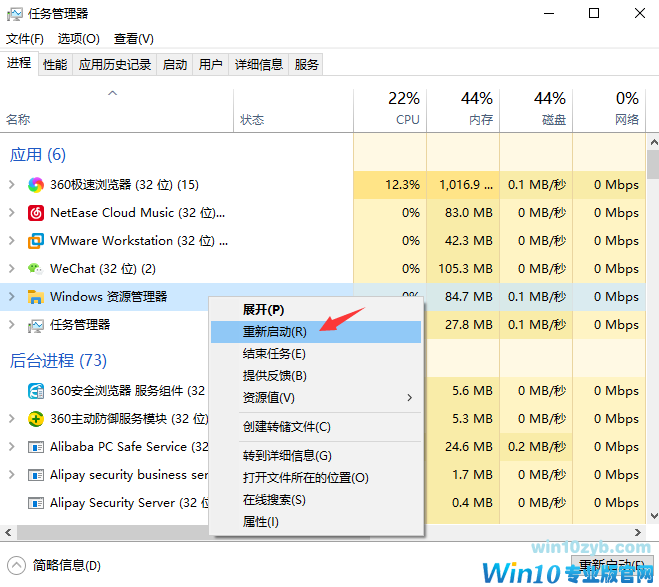This screenshot has width=659, height=587.
Task: Expand the Alibaba PC Safe Service group
Action: click(x=12, y=447)
